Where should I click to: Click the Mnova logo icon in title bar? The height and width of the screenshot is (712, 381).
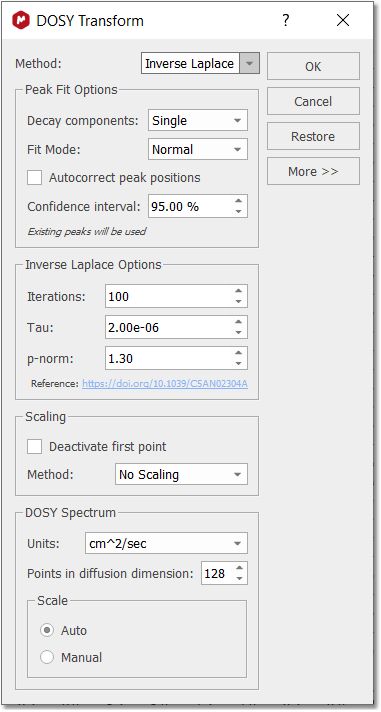point(20,21)
